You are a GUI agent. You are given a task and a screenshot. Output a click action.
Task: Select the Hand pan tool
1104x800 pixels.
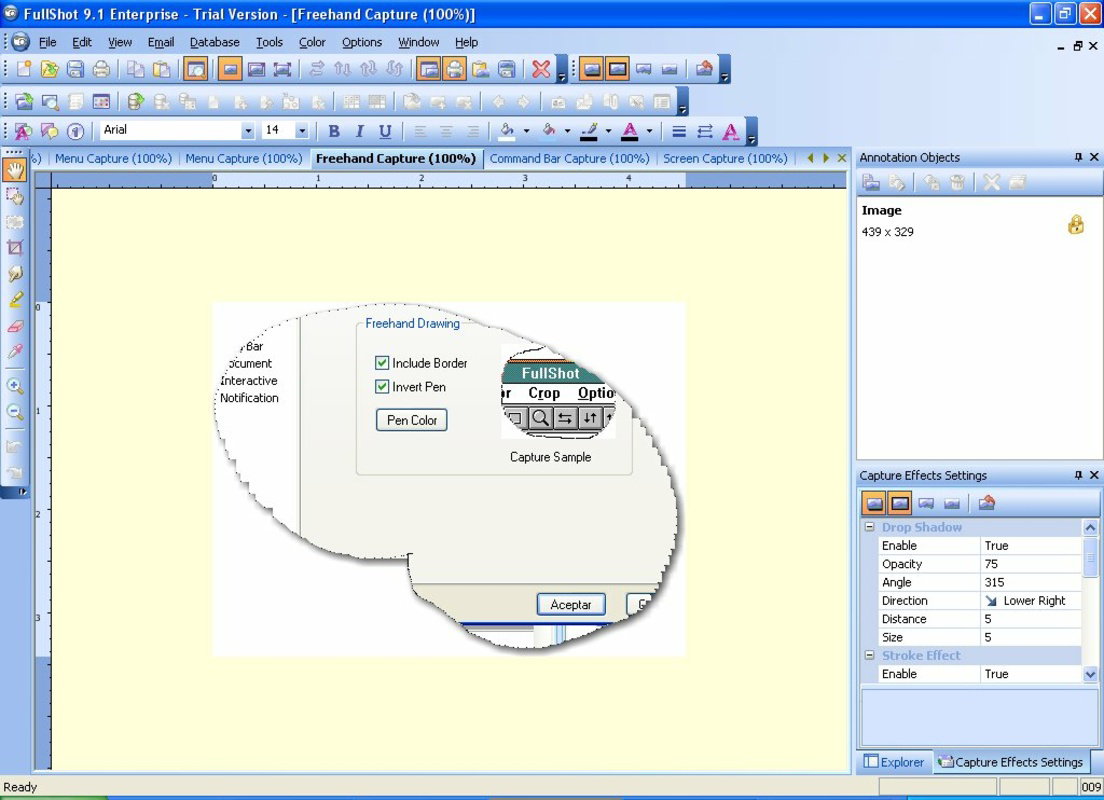tap(15, 170)
